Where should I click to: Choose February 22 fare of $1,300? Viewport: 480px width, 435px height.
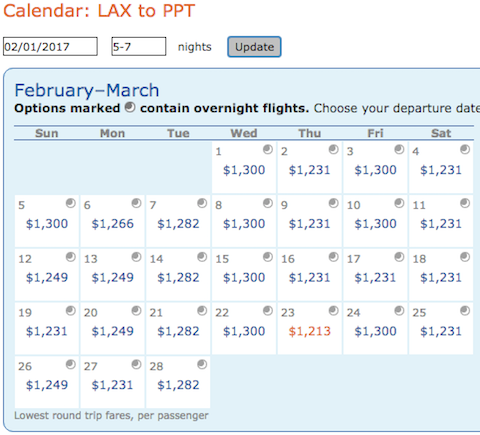coord(244,331)
